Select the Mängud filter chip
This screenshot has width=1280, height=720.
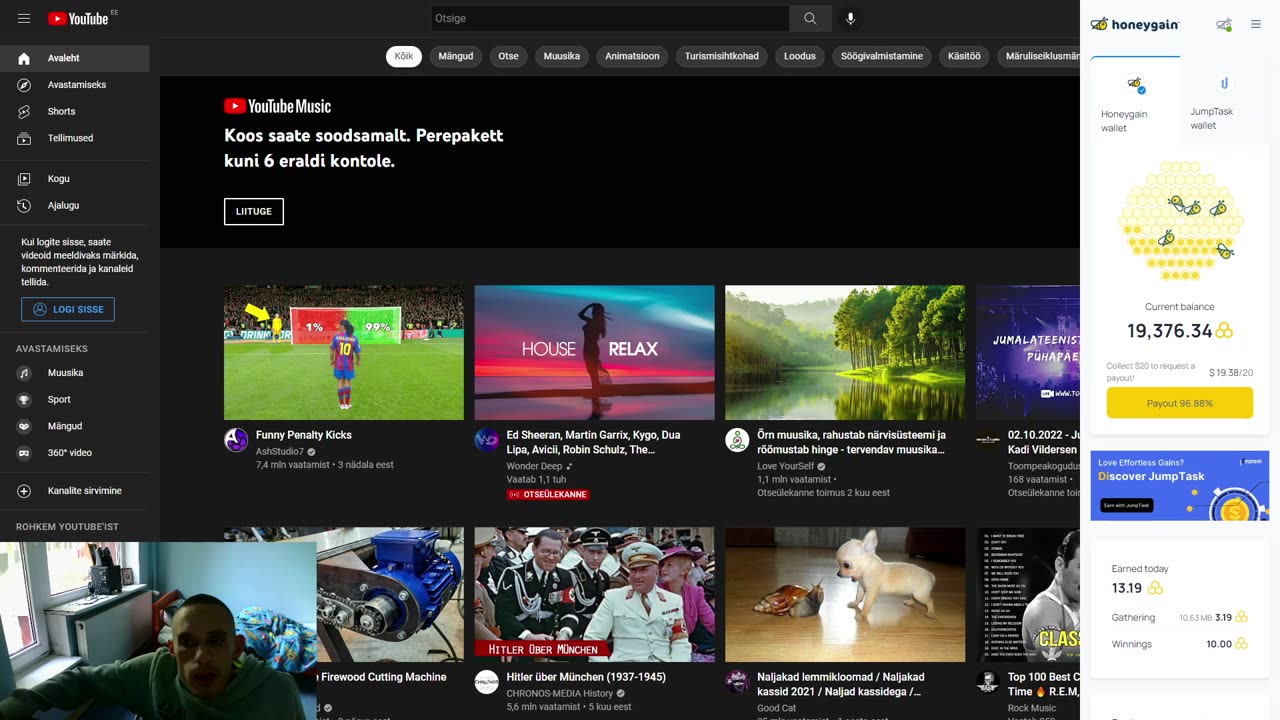(456, 56)
